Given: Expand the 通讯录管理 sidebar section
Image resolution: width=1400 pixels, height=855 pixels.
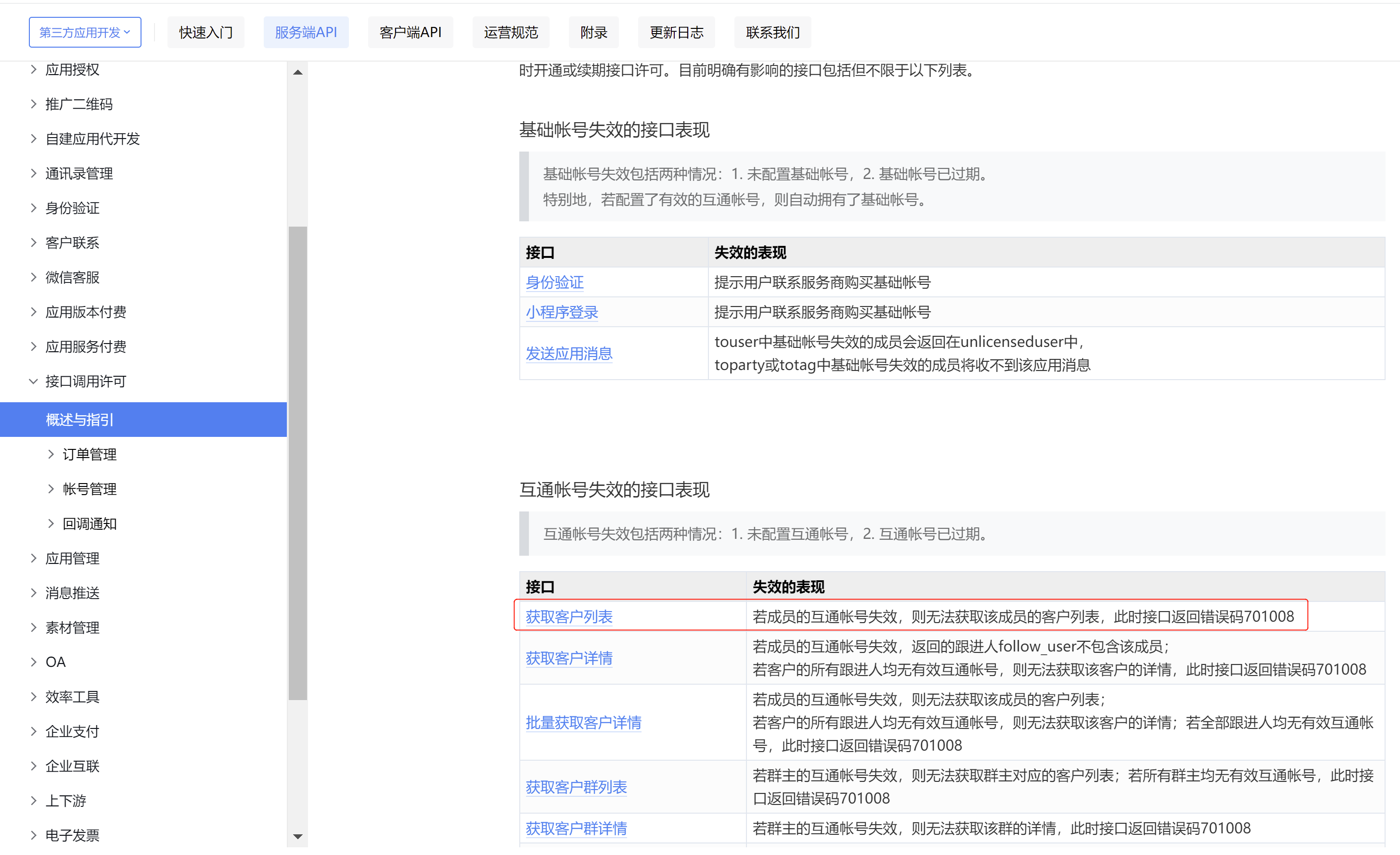Looking at the screenshot, I should pyautogui.click(x=79, y=173).
